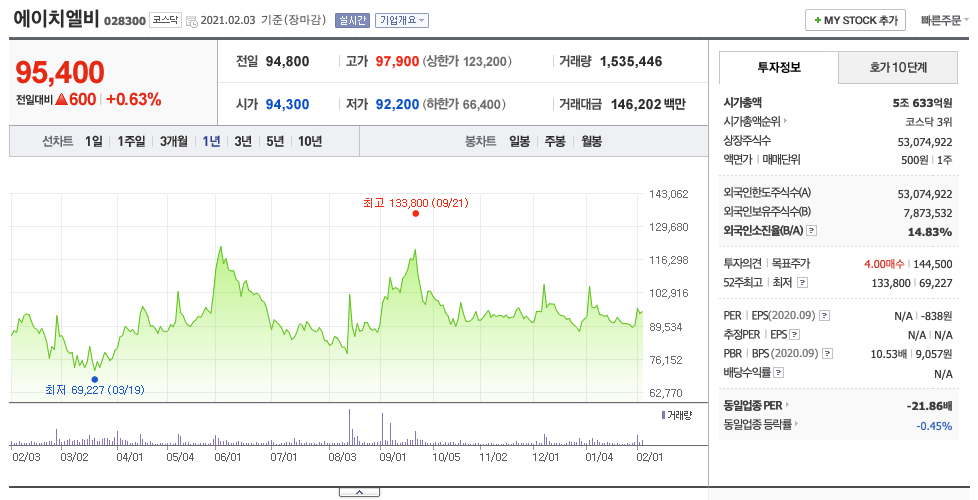This screenshot has height=500, width=978.
Task: Click the 코스닥 3위 ranking value
Action: (929, 122)
